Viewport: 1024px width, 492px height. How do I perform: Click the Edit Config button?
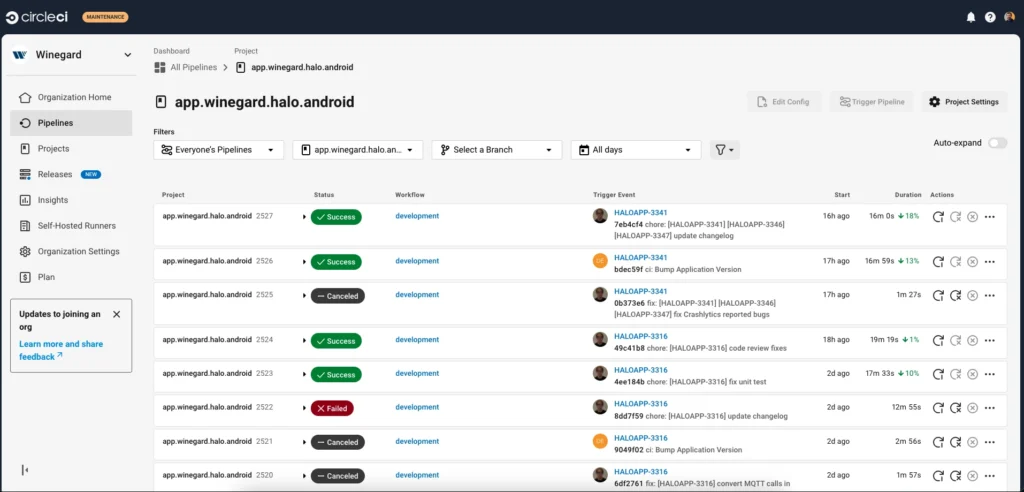coord(784,102)
